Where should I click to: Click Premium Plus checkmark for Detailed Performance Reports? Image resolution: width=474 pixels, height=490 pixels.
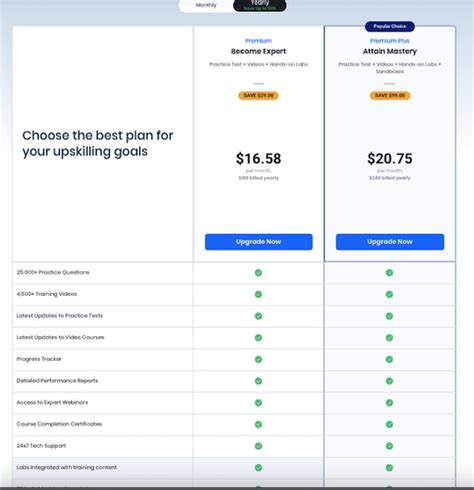(389, 381)
